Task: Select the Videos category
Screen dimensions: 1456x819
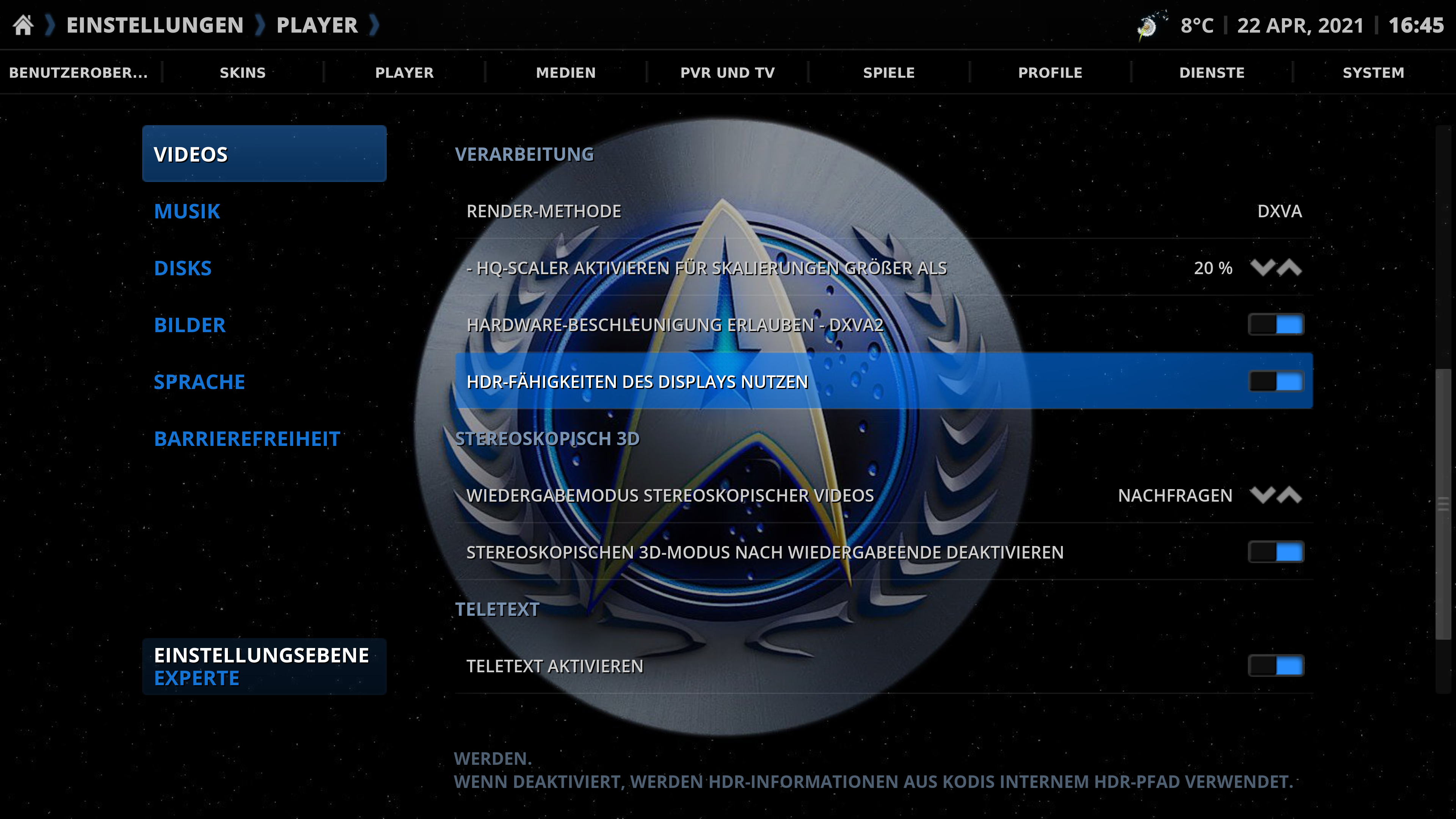Action: click(264, 154)
